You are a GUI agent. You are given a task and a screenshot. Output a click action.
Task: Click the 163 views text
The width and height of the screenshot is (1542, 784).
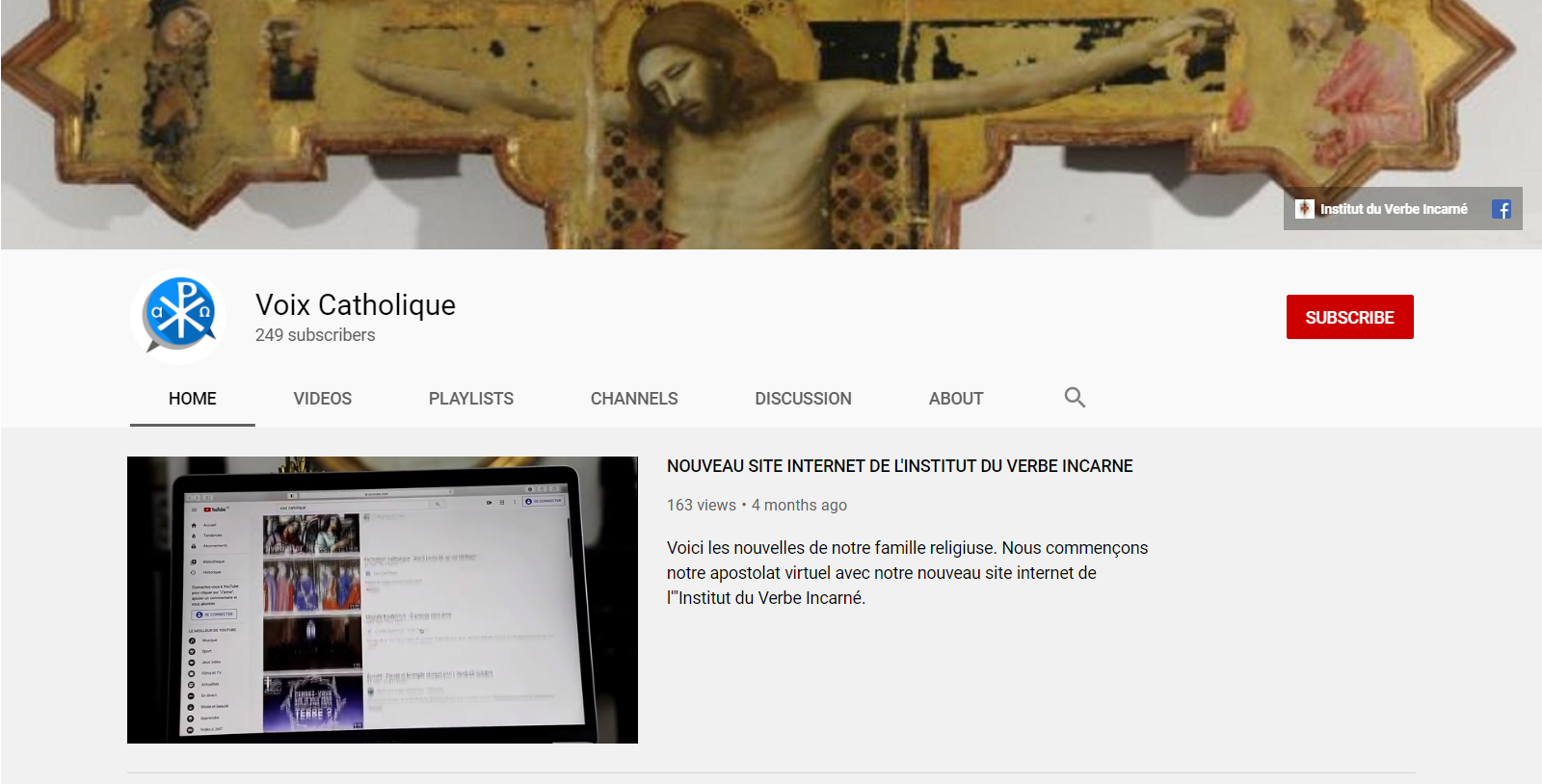click(702, 505)
